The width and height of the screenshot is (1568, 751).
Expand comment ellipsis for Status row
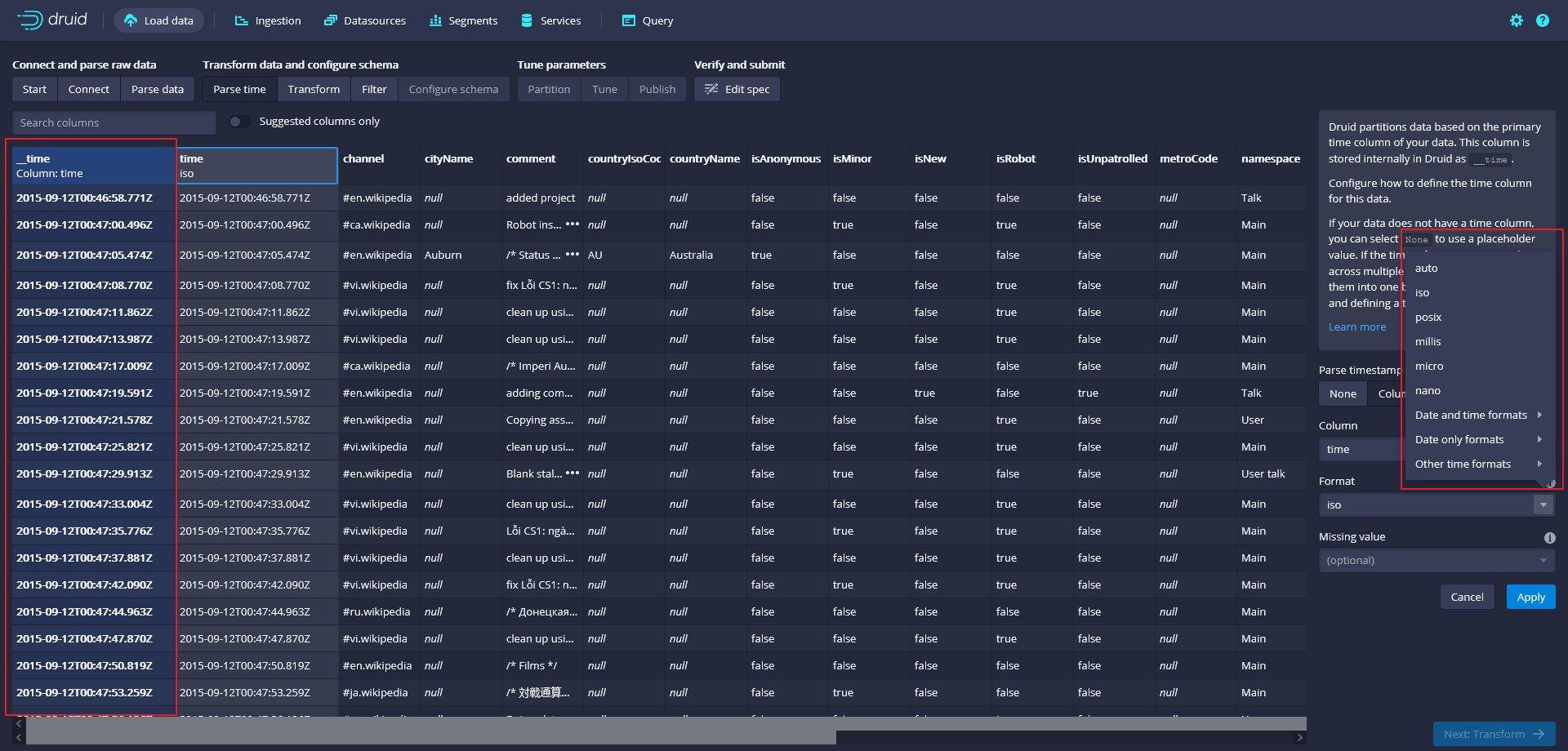pos(572,255)
